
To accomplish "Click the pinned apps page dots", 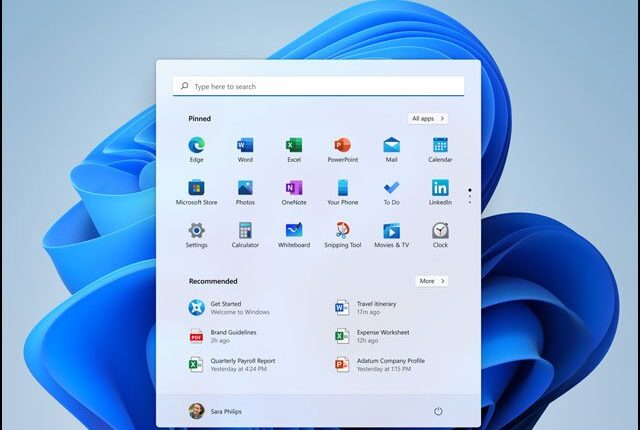I will pos(470,192).
